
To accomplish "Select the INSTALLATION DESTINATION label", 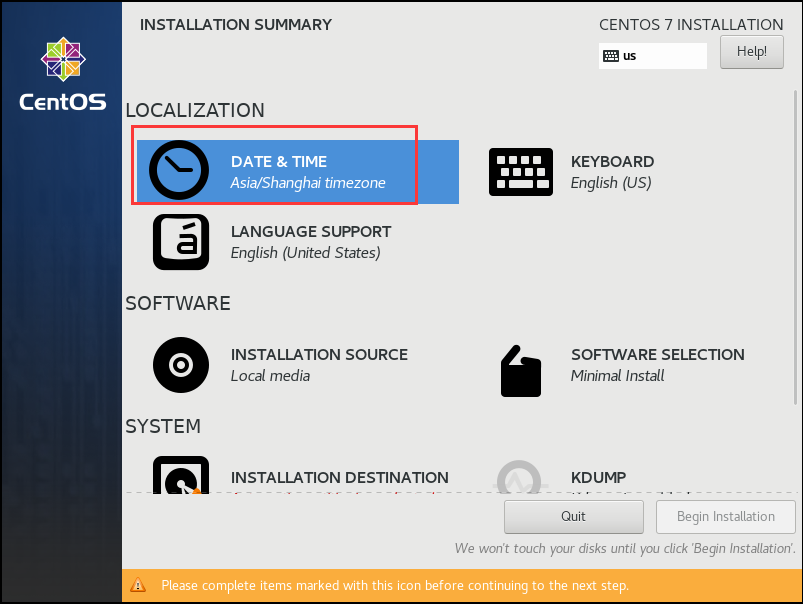I will pos(340,477).
